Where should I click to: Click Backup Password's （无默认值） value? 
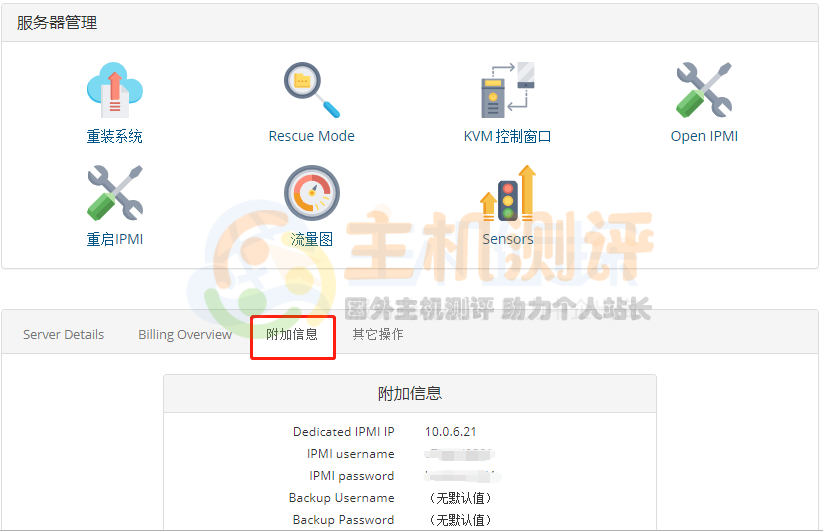click(x=460, y=520)
